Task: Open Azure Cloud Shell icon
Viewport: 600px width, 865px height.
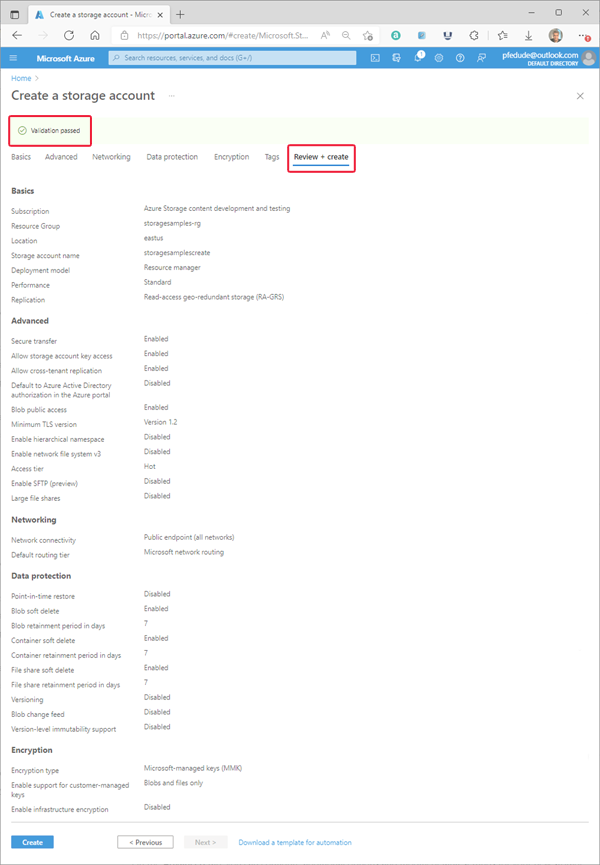Action: (x=375, y=58)
